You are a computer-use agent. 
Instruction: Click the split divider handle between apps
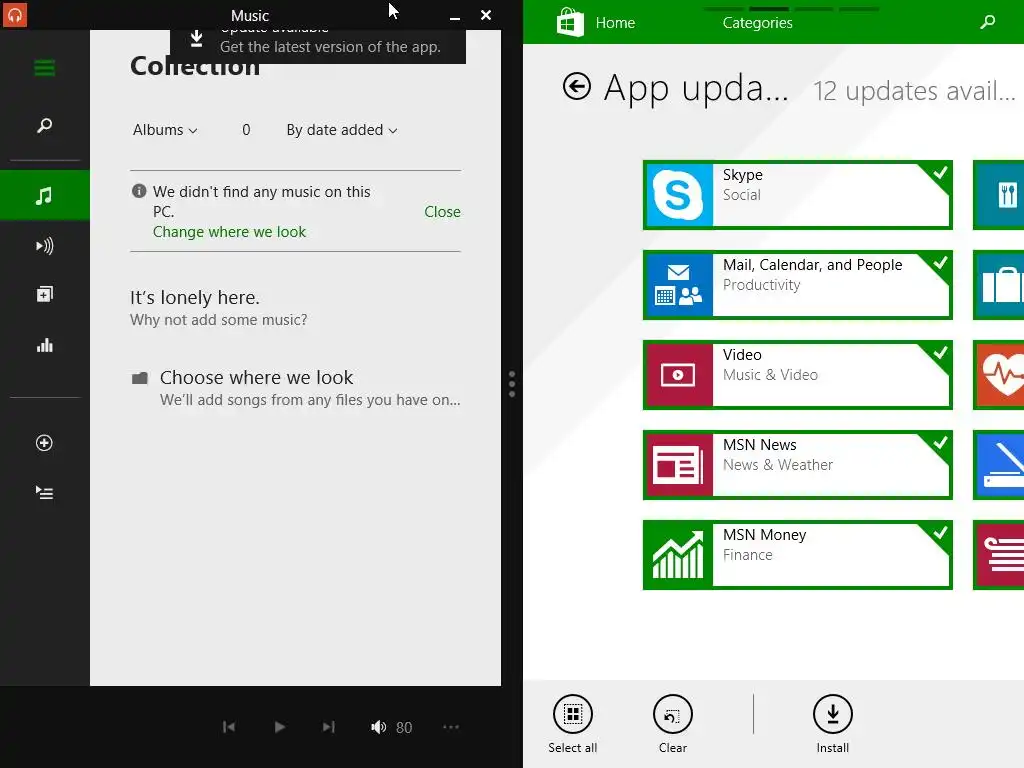pyautogui.click(x=512, y=384)
